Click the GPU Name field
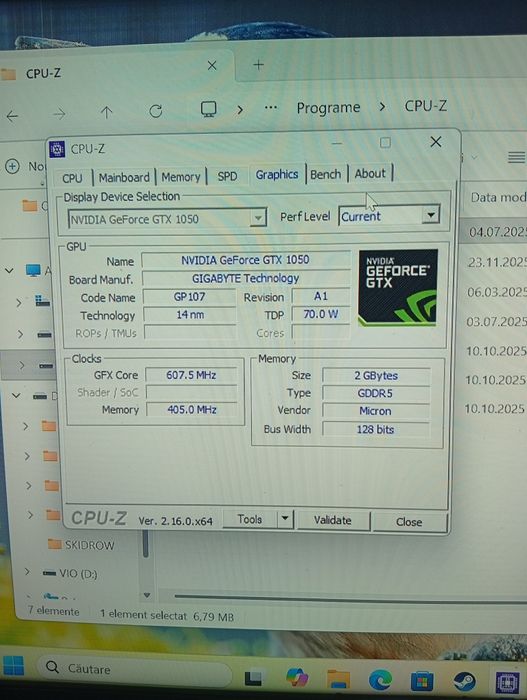Viewport: 527px width, 700px height. click(x=246, y=260)
